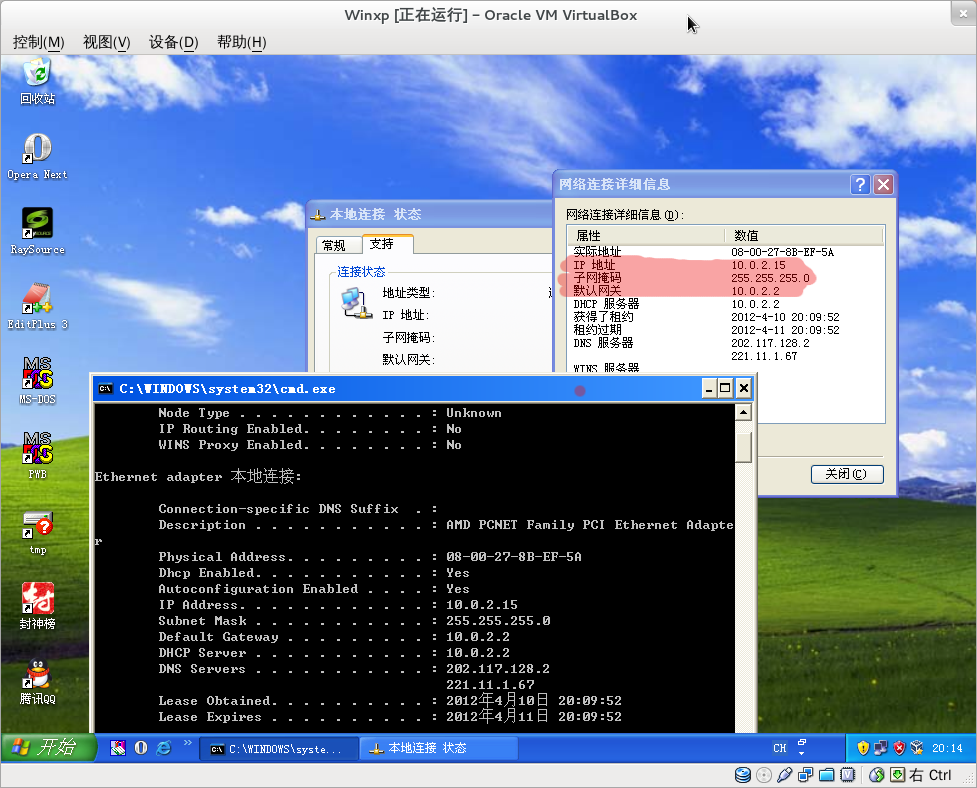
Task: Click the hard disk activity indicator in VirtualBox status bar
Action: pos(743,775)
